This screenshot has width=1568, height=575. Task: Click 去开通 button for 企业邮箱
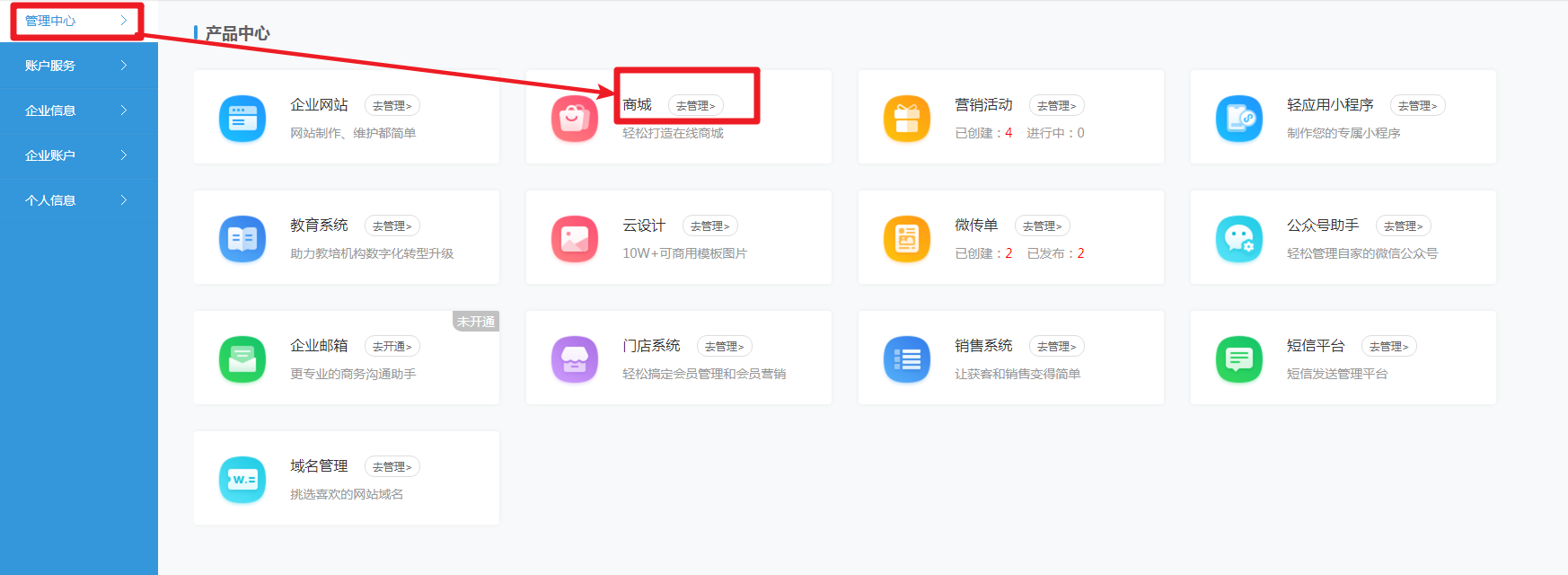[392, 346]
